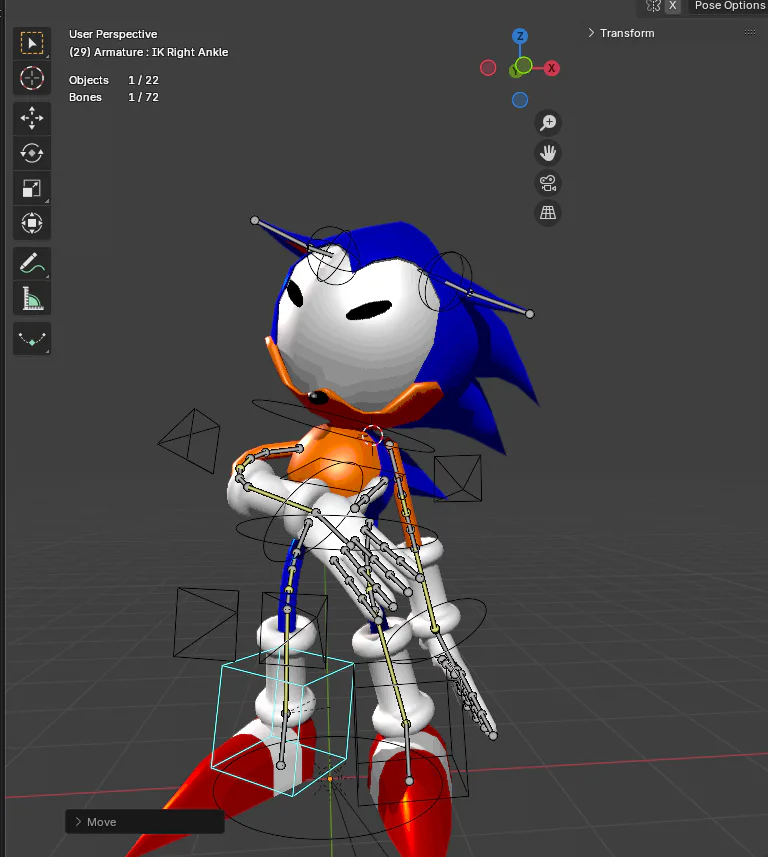
Task: Expand the Transform panel
Action: [x=622, y=33]
